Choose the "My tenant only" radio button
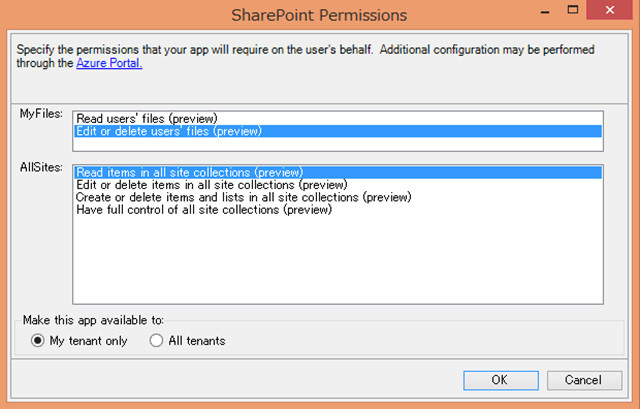Image resolution: width=640 pixels, height=409 pixels. pyautogui.click(x=39, y=340)
